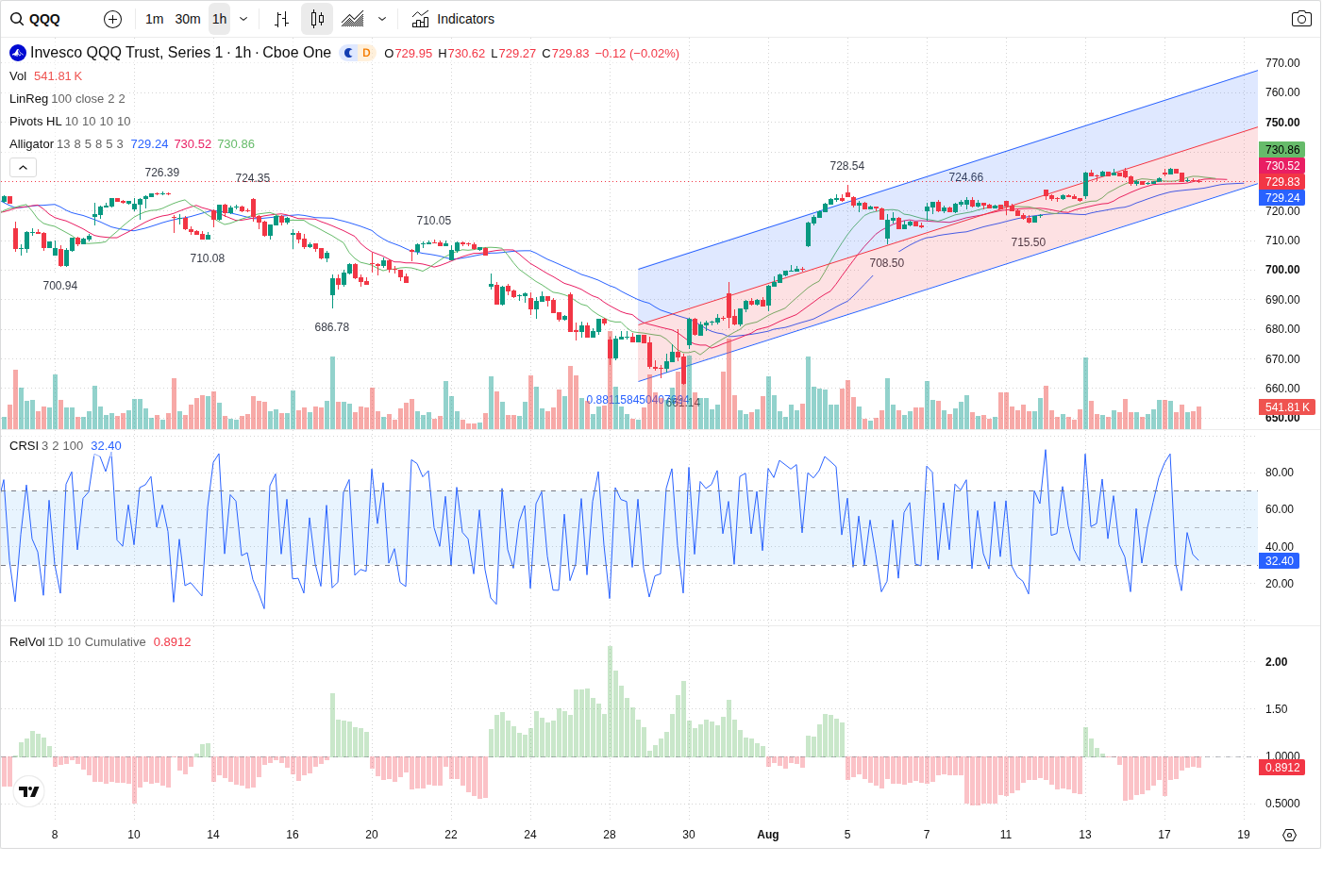Take a chart snapshot with camera icon

pos(1301,19)
